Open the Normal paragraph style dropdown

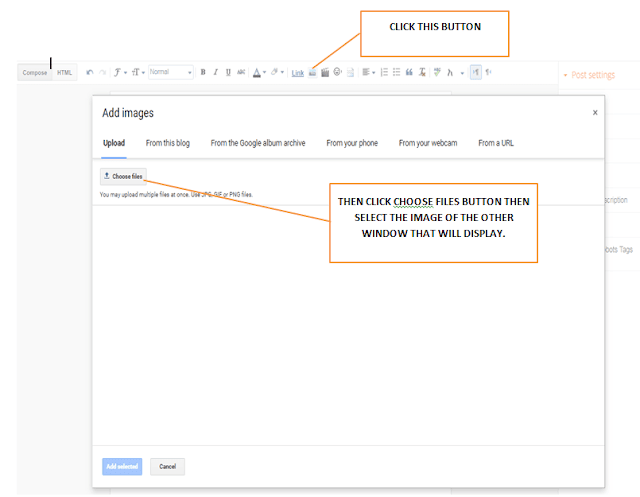click(171, 72)
